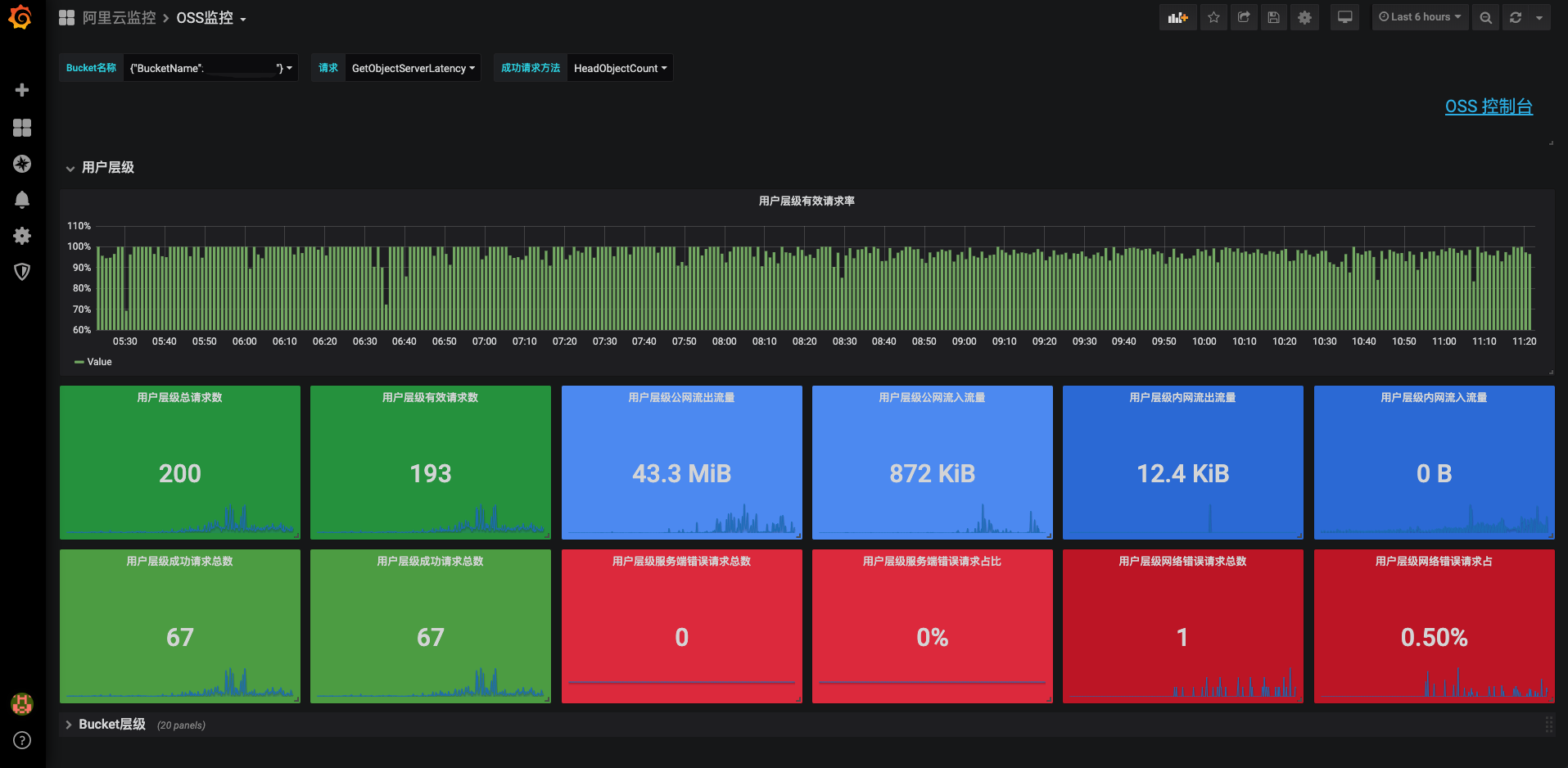Open the Server Admin shield icon
This screenshot has height=768, width=1568.
tap(22, 272)
